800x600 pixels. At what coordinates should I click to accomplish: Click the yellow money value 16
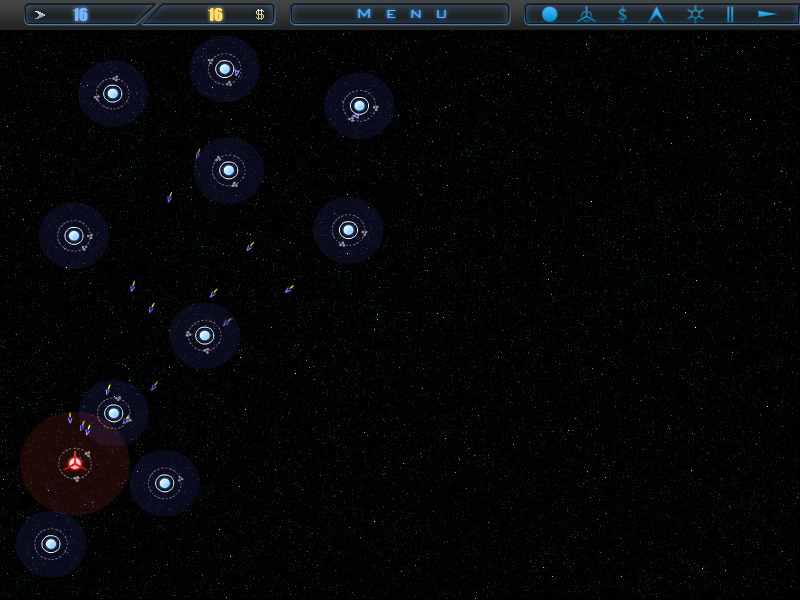[x=215, y=15]
